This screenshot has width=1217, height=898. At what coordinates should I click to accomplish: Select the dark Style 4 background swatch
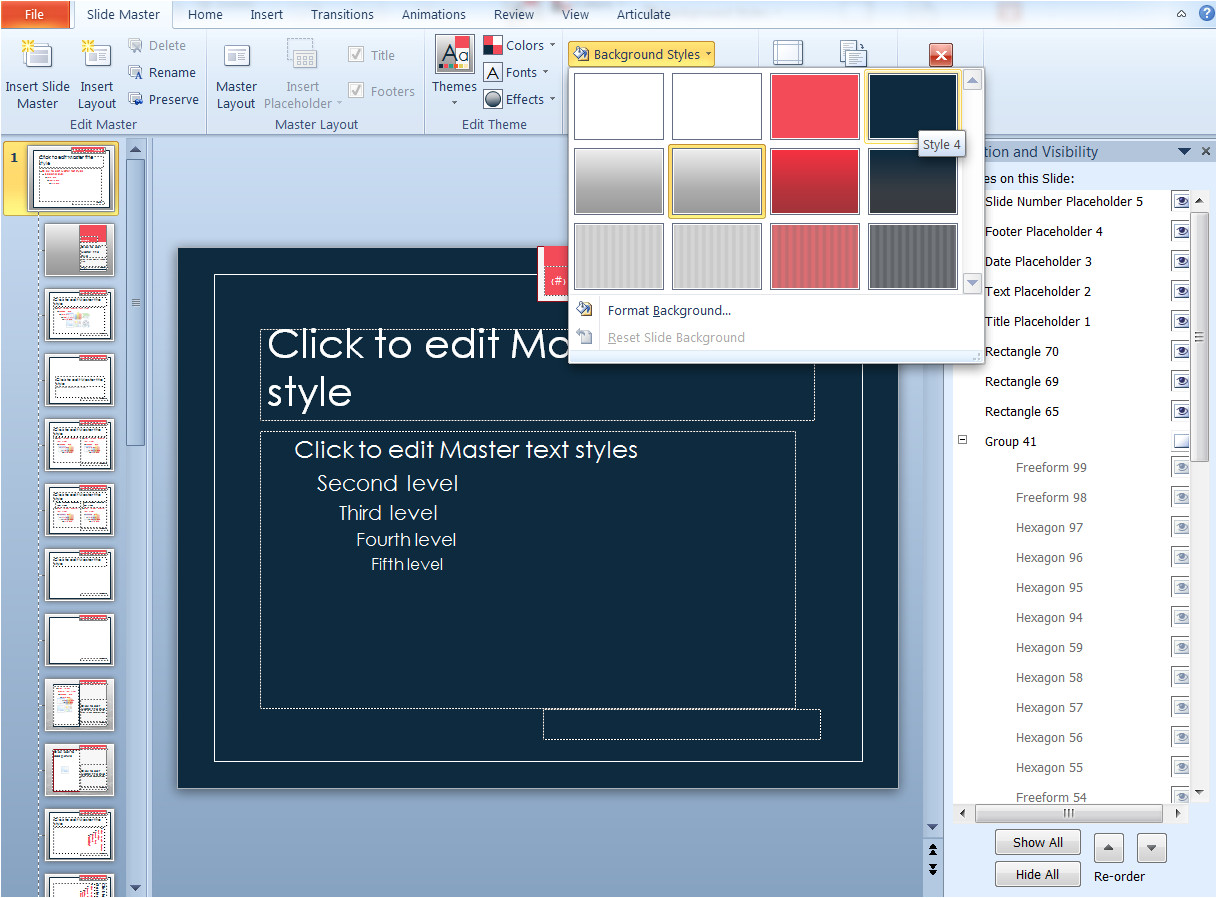pos(911,105)
